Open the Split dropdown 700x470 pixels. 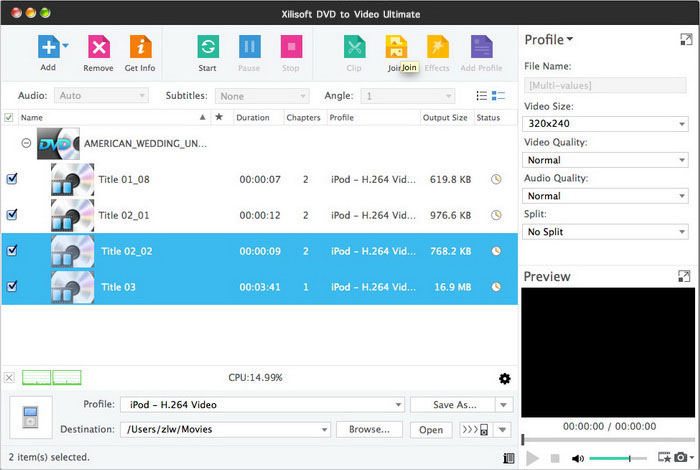coord(605,232)
